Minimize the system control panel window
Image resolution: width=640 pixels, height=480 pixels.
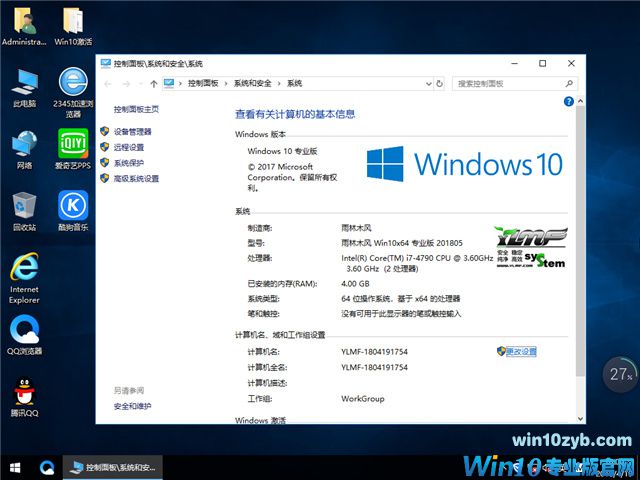pos(515,63)
